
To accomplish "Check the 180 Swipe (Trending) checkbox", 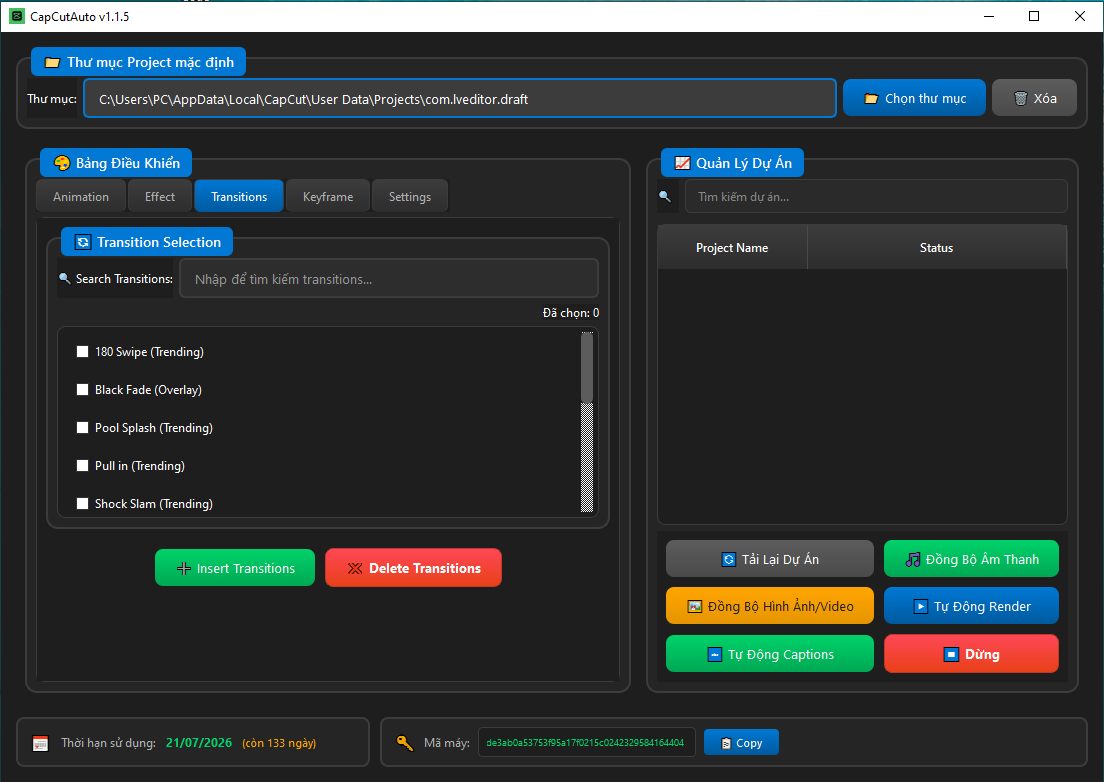I will 82,351.
